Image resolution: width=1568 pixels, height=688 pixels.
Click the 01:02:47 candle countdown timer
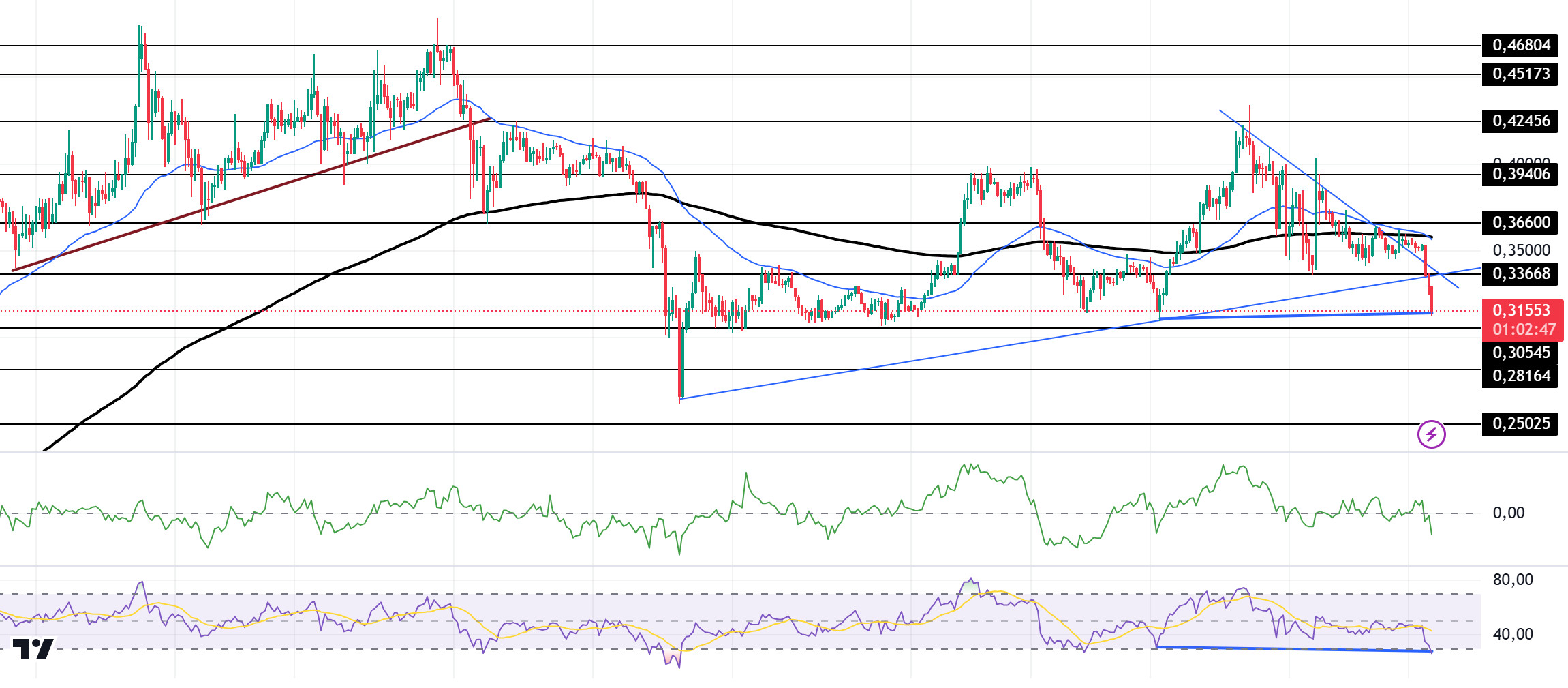pos(1524,330)
